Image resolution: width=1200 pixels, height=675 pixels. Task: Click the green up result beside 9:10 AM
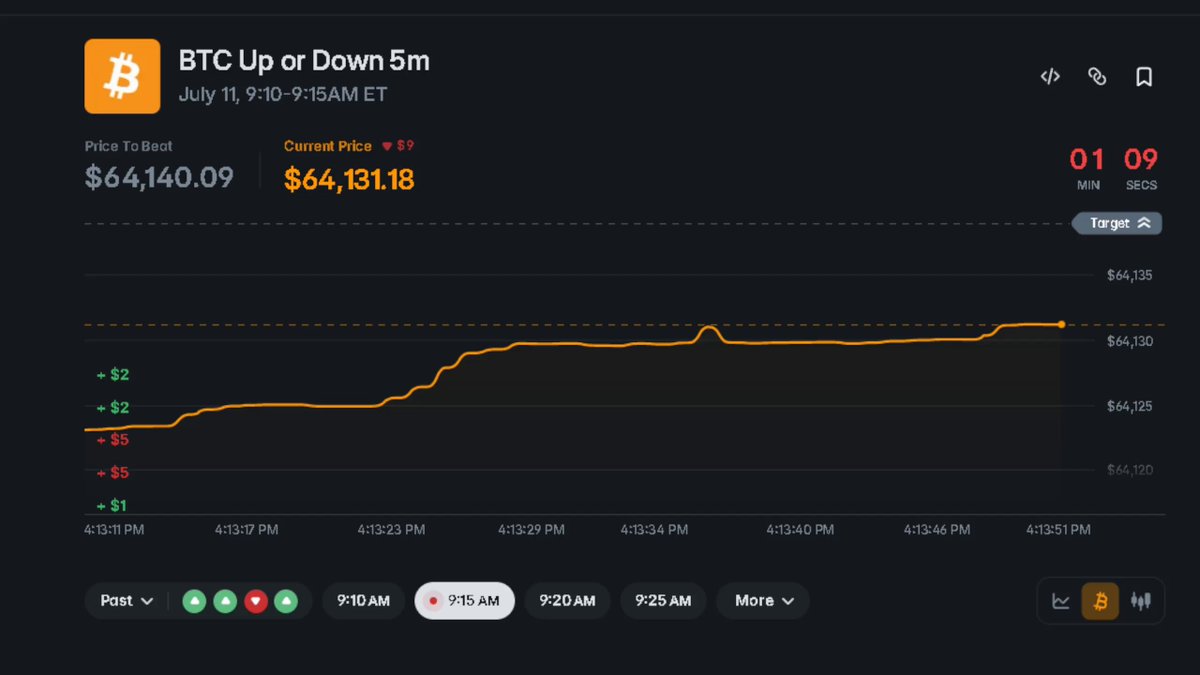(286, 601)
